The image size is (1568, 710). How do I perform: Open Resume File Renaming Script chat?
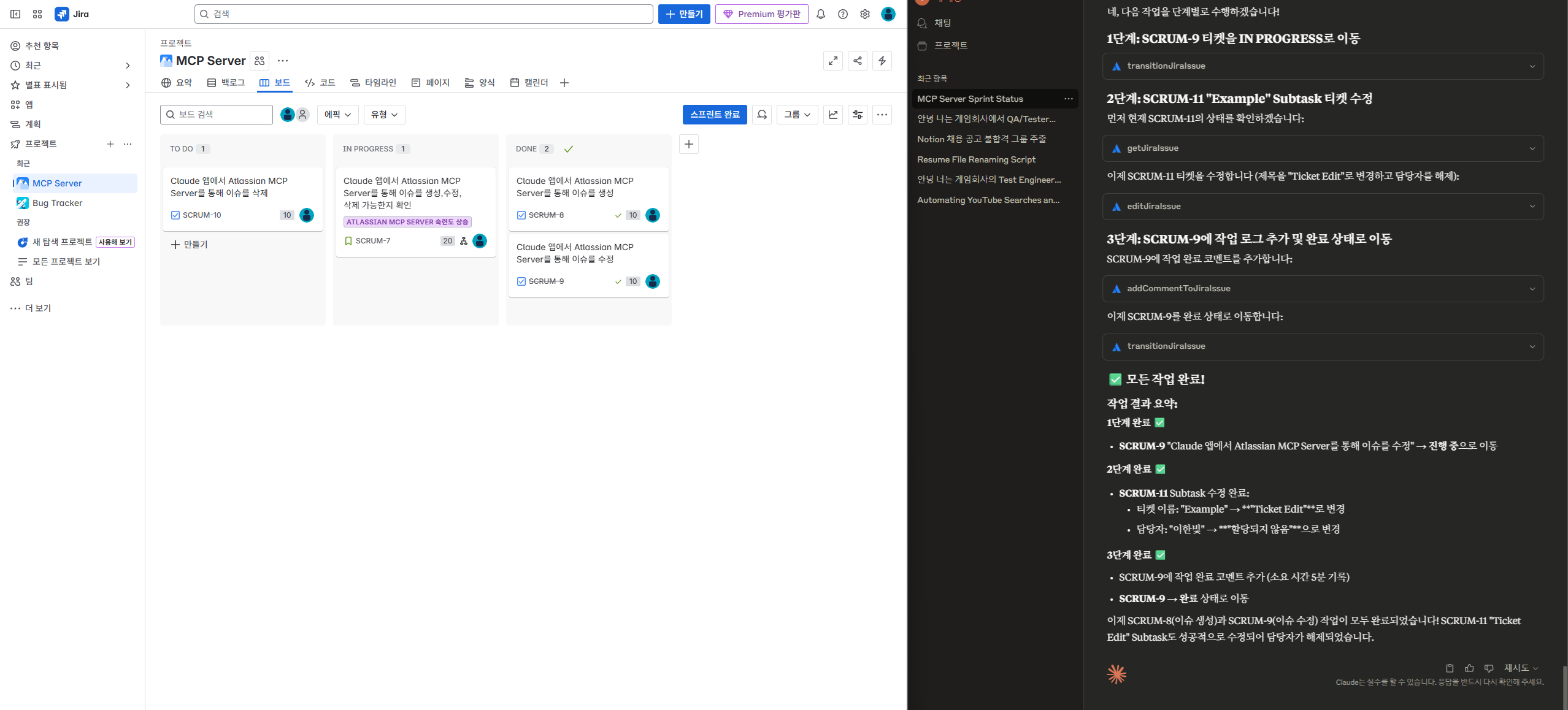[x=976, y=159]
